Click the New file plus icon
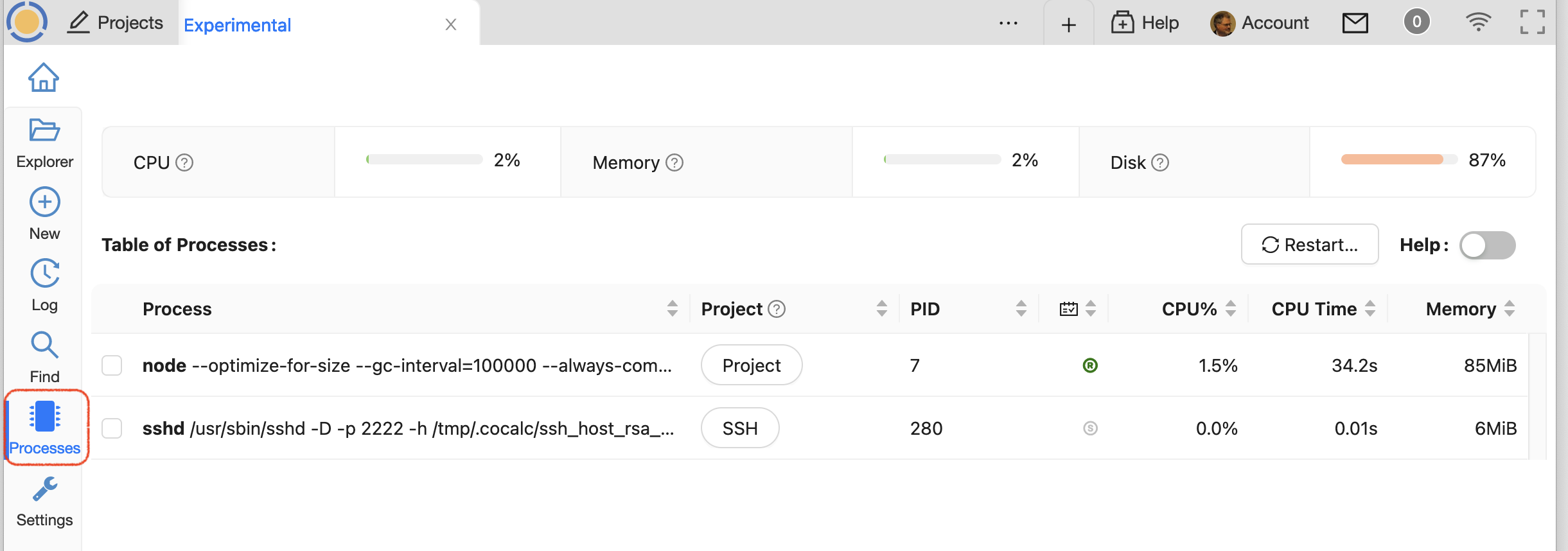The width and height of the screenshot is (1568, 551). point(44,203)
